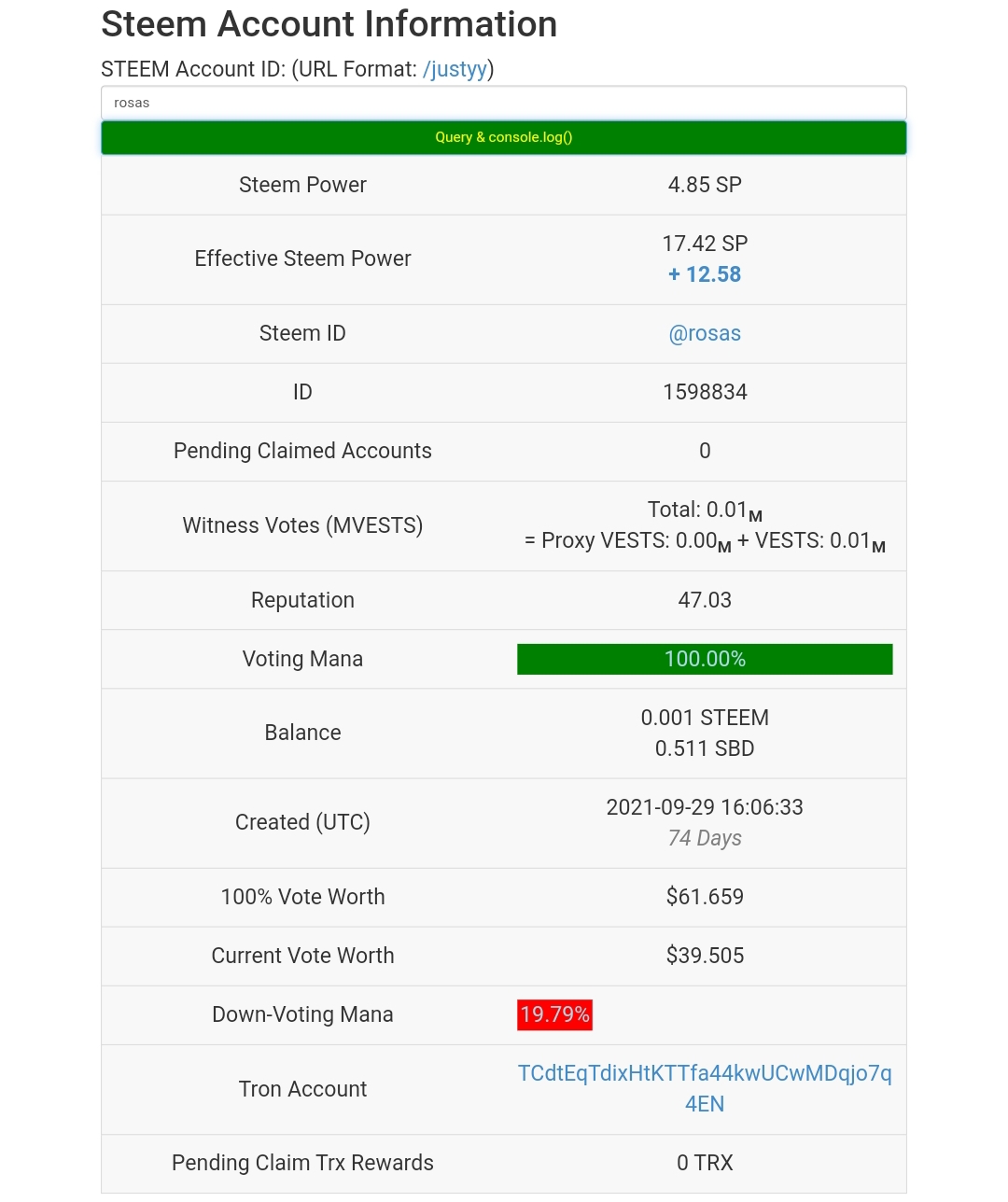Select the 17.42 SP effective power value
Viewport: 1008px width, 1202px height.
point(705,244)
